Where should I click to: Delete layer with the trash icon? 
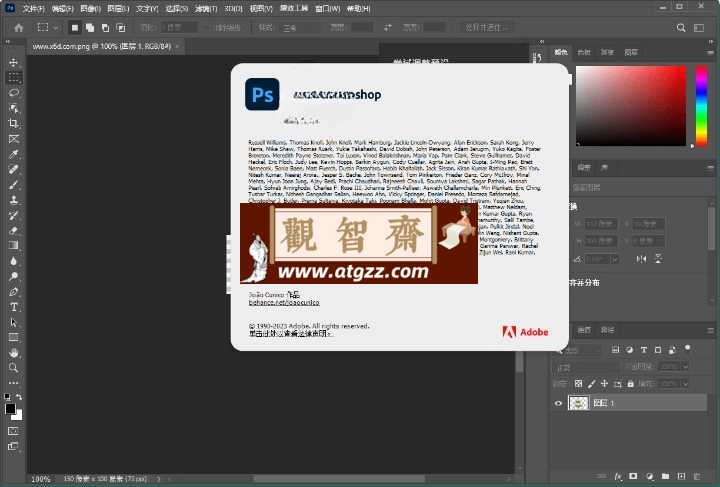point(697,476)
